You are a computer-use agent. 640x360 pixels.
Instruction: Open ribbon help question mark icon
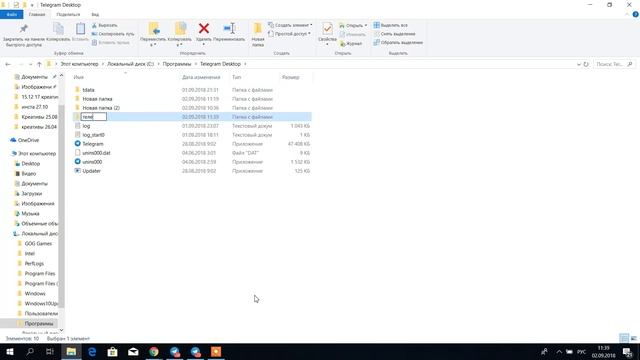click(636, 14)
